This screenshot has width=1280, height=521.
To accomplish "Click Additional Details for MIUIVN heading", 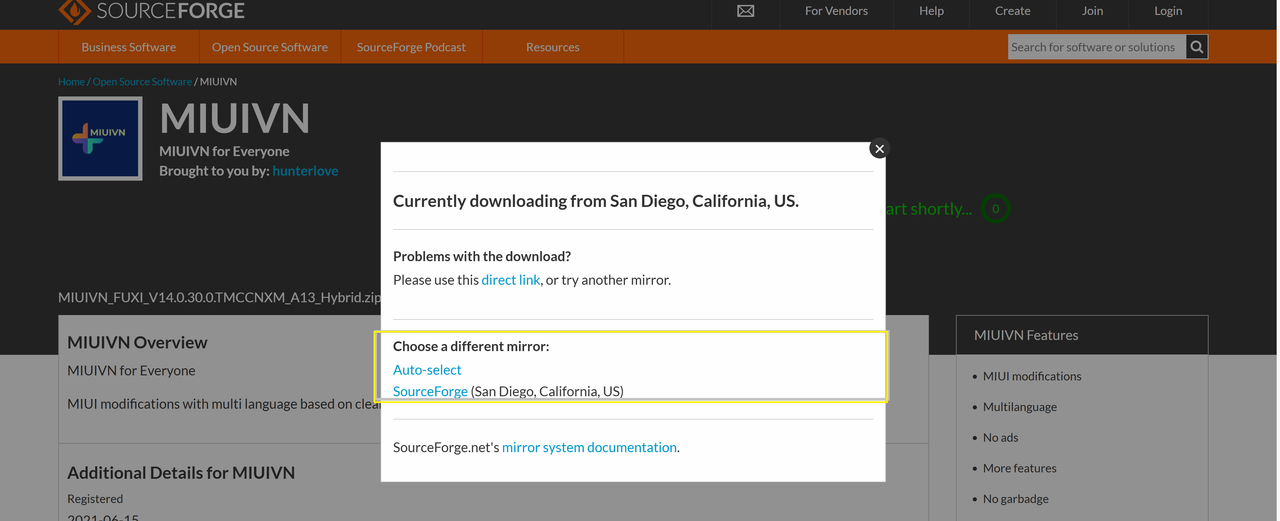I will (x=181, y=472).
